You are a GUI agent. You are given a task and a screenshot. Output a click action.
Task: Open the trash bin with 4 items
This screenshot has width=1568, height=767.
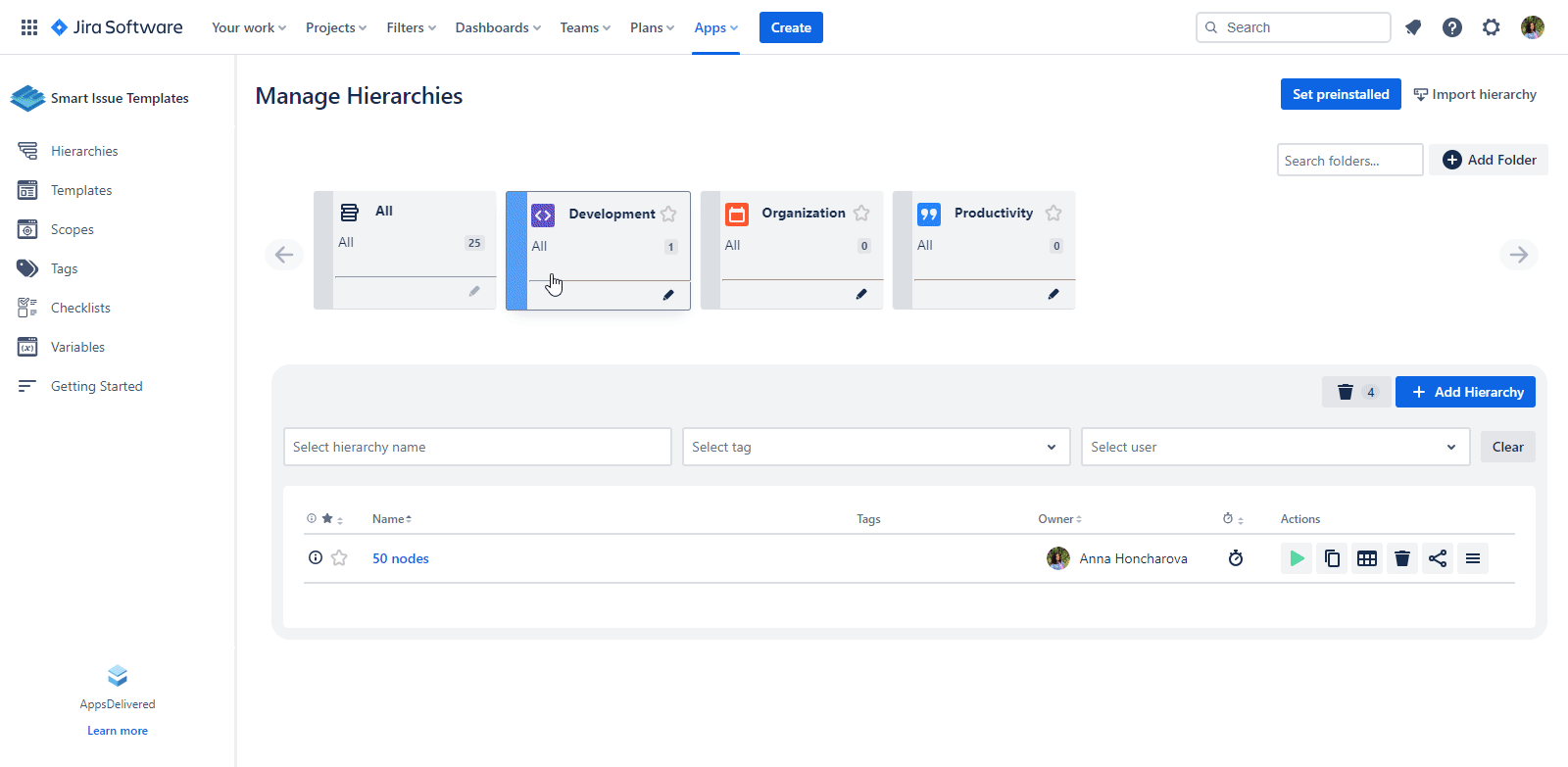tap(1355, 392)
